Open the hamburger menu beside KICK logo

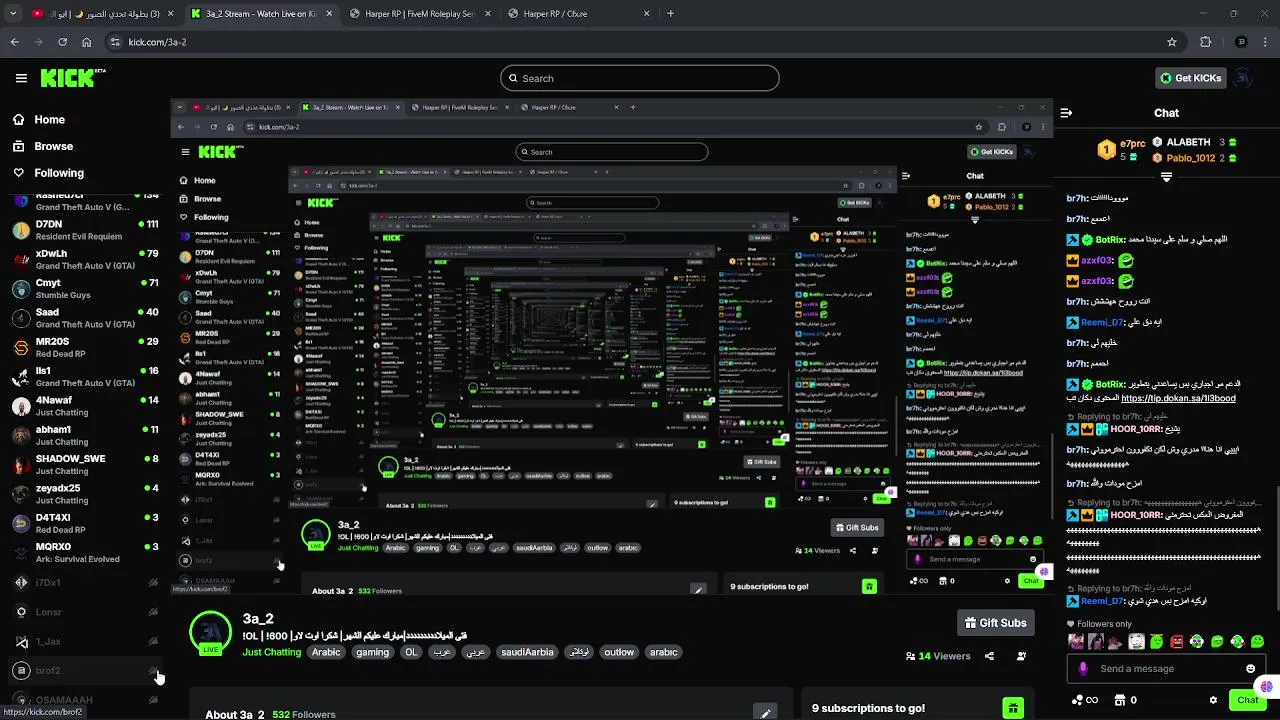click(21, 78)
